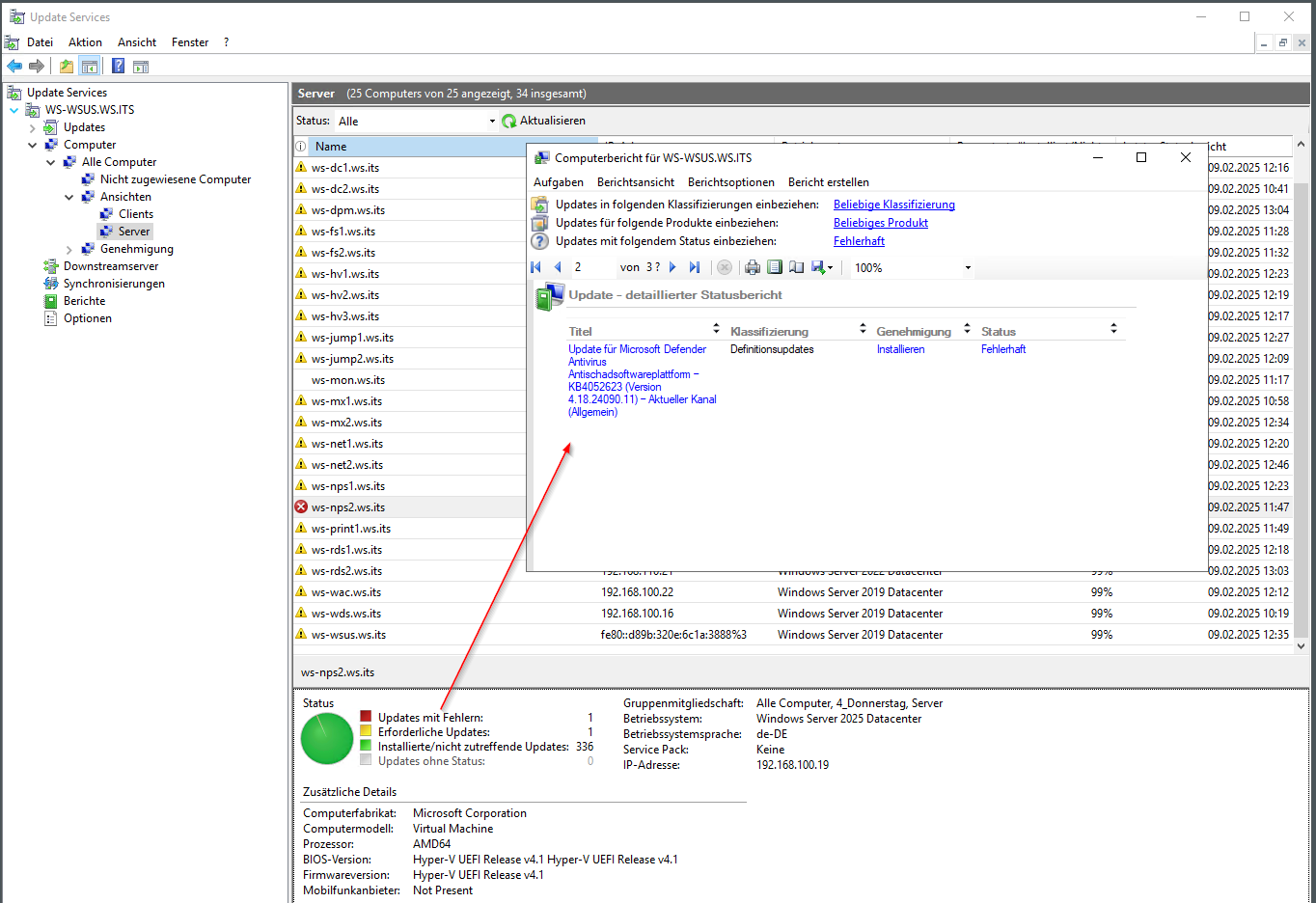Click the export save disk icon

[817, 267]
